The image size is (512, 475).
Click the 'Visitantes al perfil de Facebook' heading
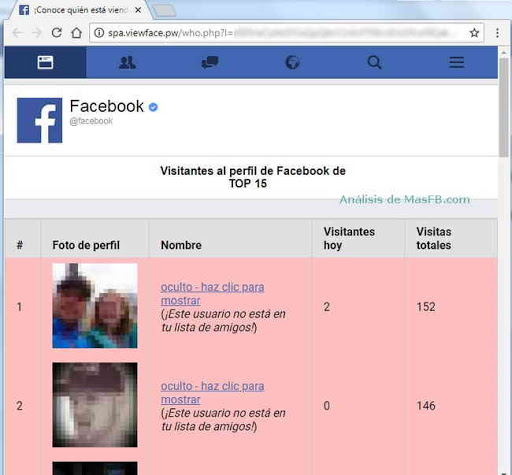253,177
